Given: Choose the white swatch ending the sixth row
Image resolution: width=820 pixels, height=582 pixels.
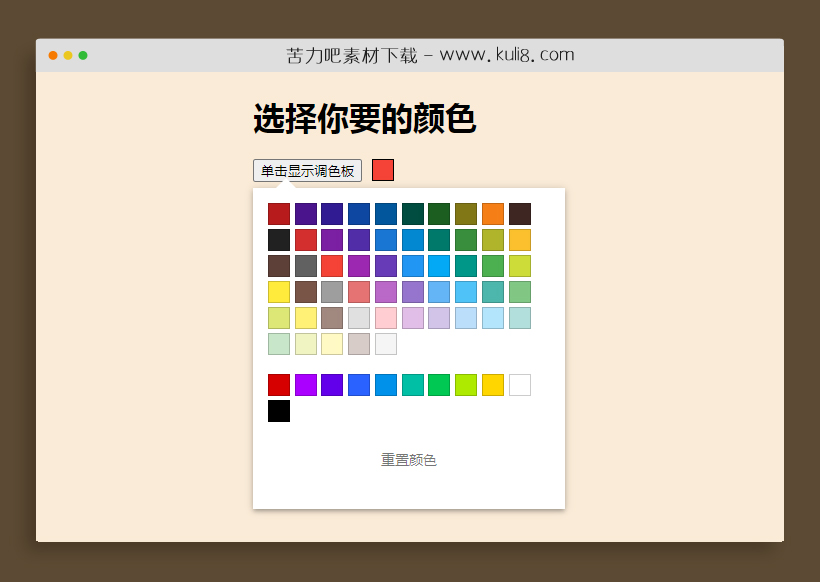Looking at the screenshot, I should 383,344.
